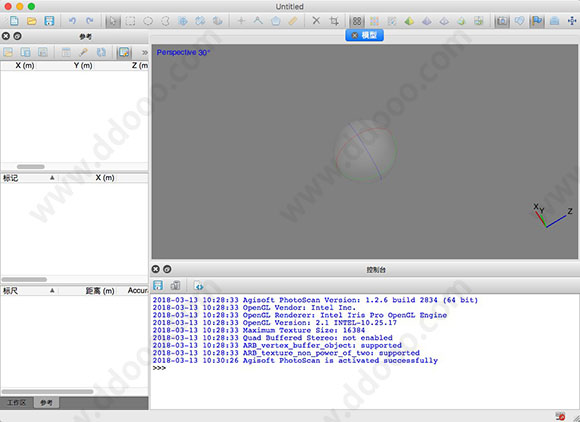Open reference settings table icon
580x422 pixels.
point(66,52)
